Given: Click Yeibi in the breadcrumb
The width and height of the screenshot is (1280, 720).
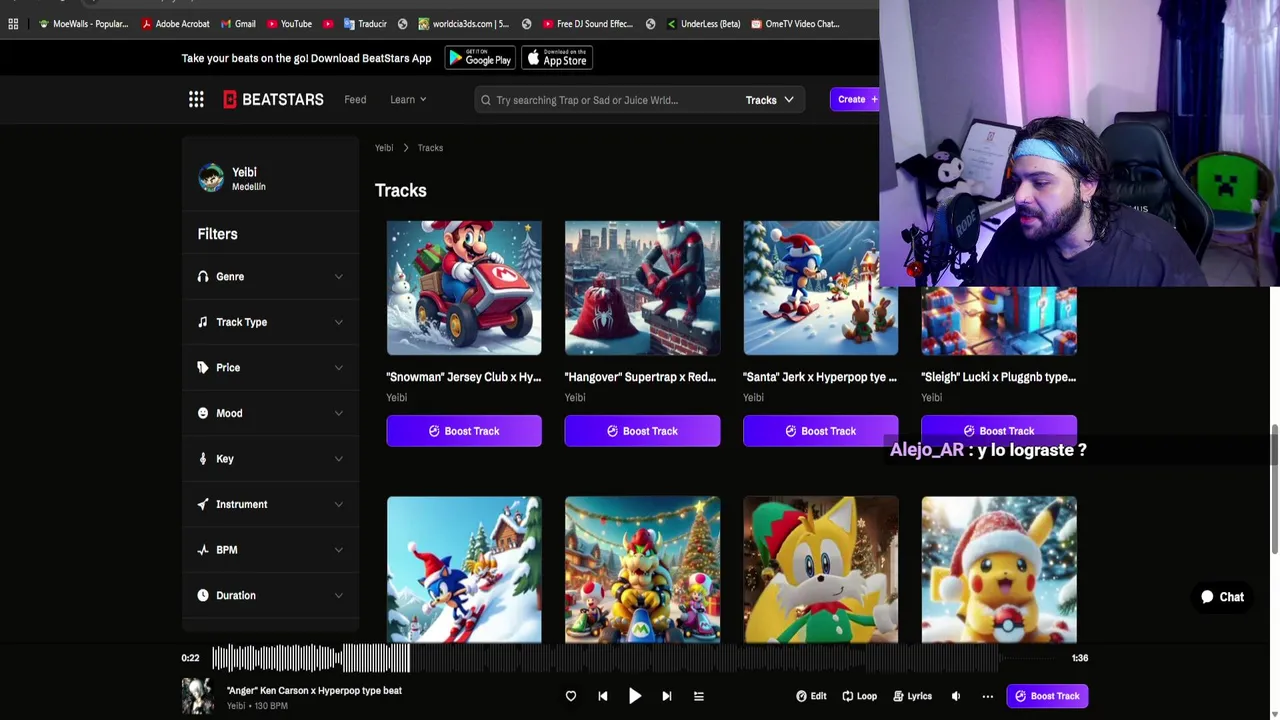Looking at the screenshot, I should pos(384,148).
